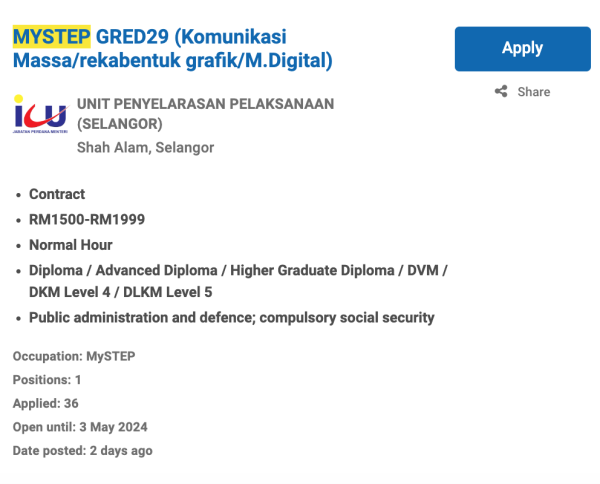Click the Shah Alam, Selangor location
This screenshot has height=484, width=600.
tap(145, 148)
